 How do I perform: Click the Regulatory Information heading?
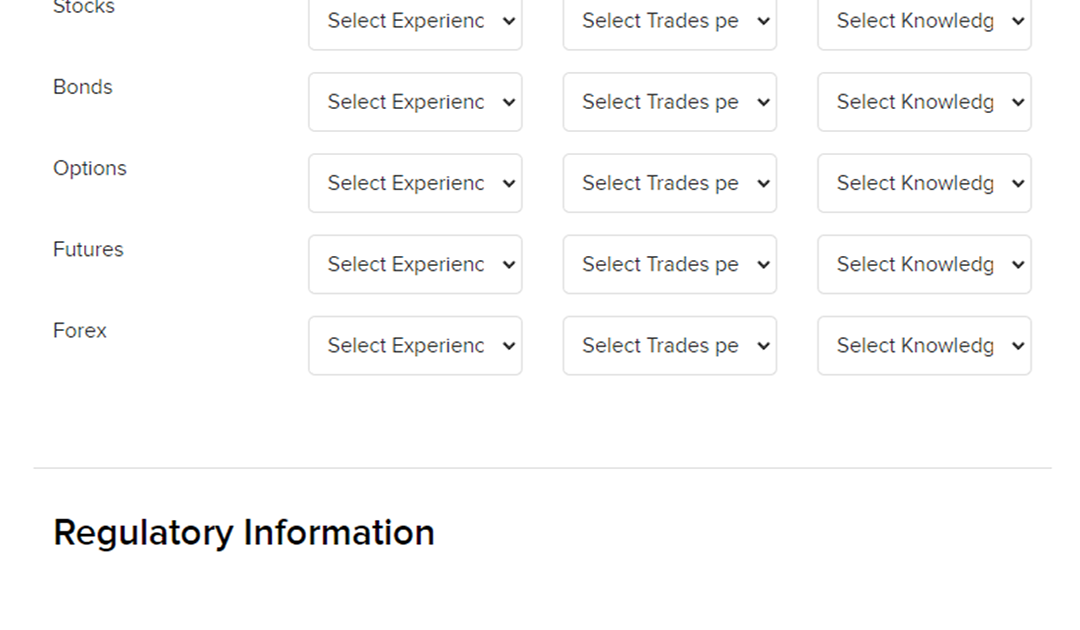(x=244, y=532)
